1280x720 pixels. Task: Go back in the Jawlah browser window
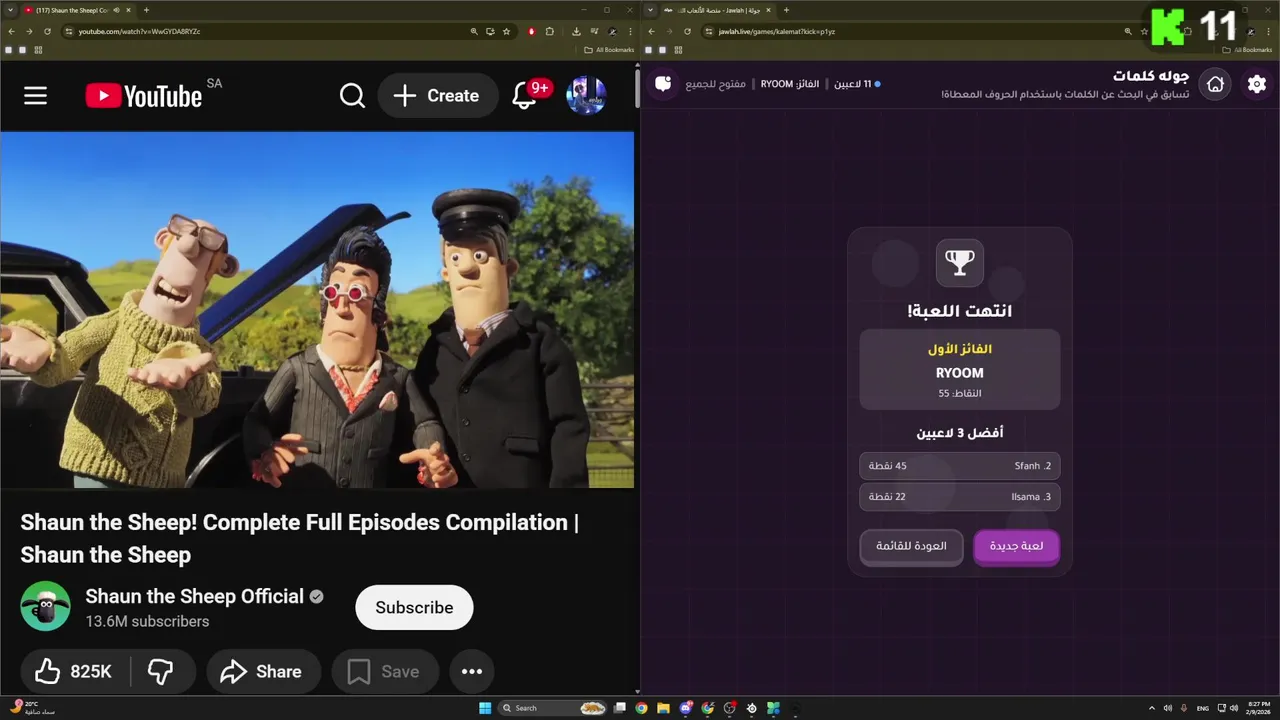point(651,31)
